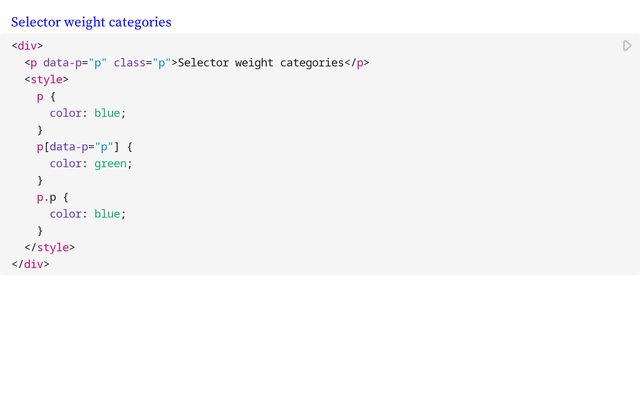Screen dimensions: 640x400
Task: Click the last 'color: blue;' declaration
Action: click(x=88, y=214)
